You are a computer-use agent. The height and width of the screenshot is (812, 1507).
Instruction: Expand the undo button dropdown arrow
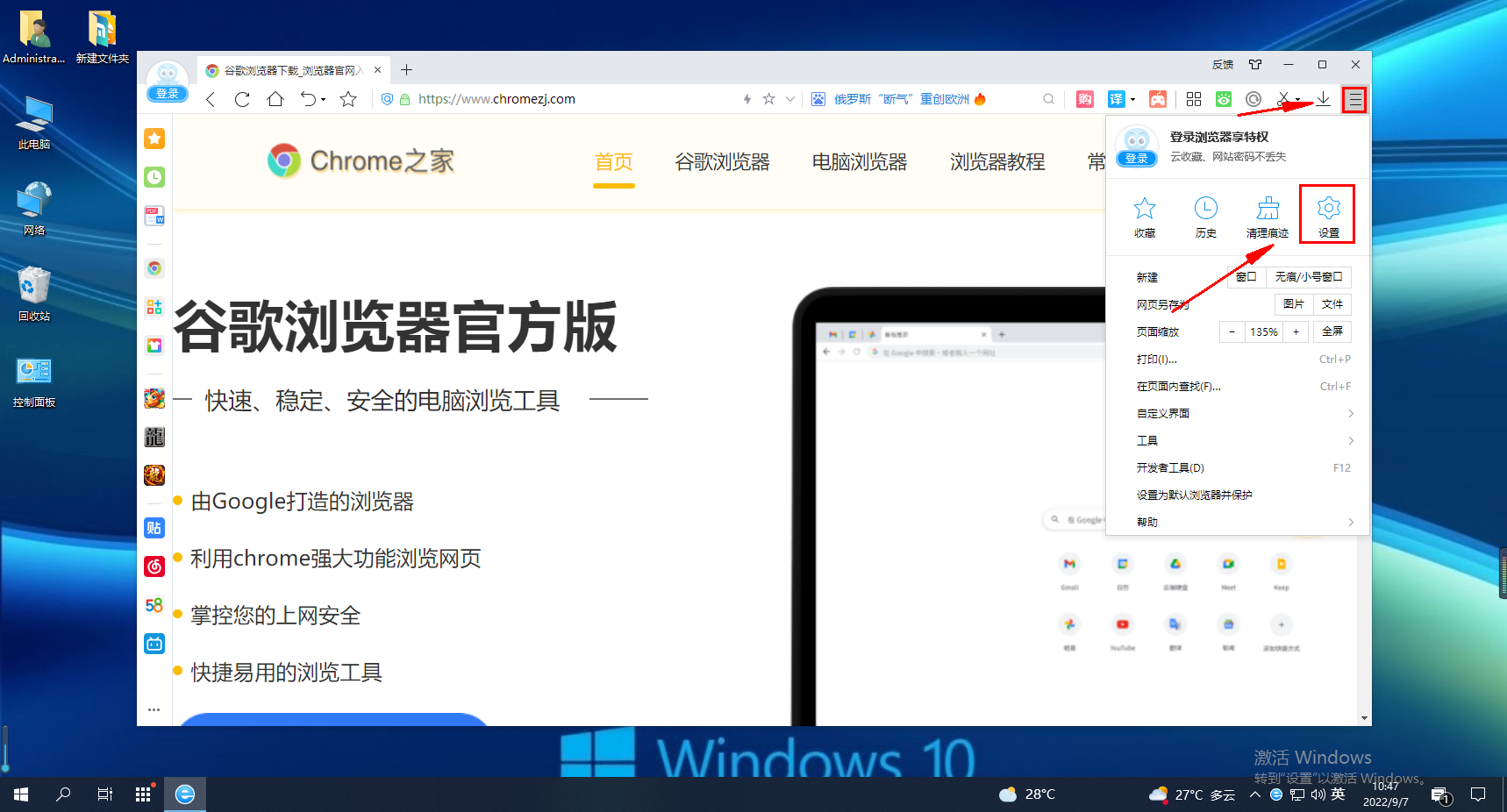click(x=323, y=99)
